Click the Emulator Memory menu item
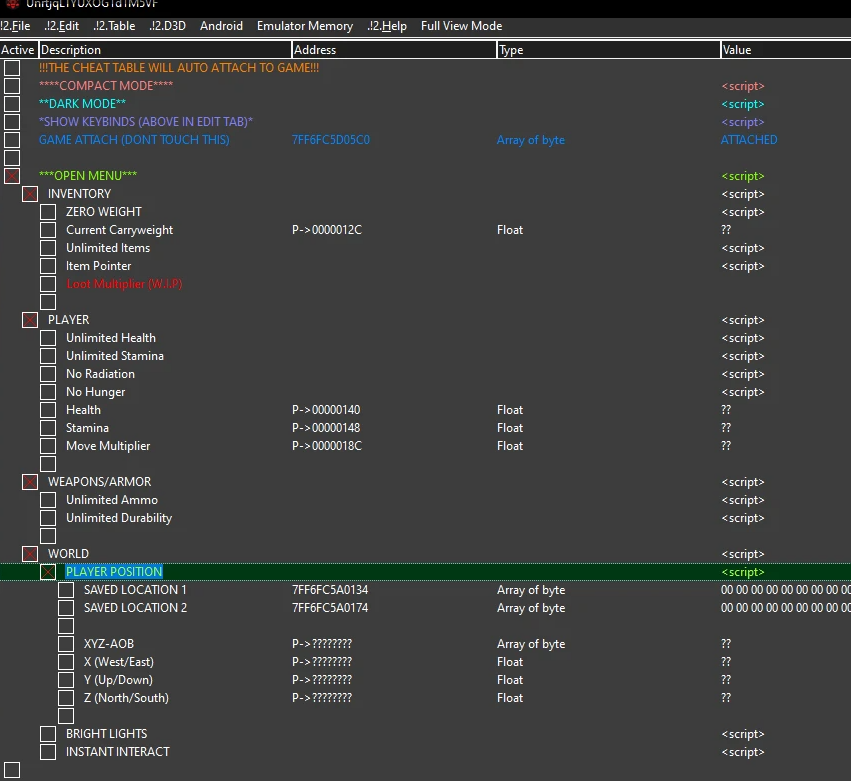851x781 pixels. click(x=304, y=26)
